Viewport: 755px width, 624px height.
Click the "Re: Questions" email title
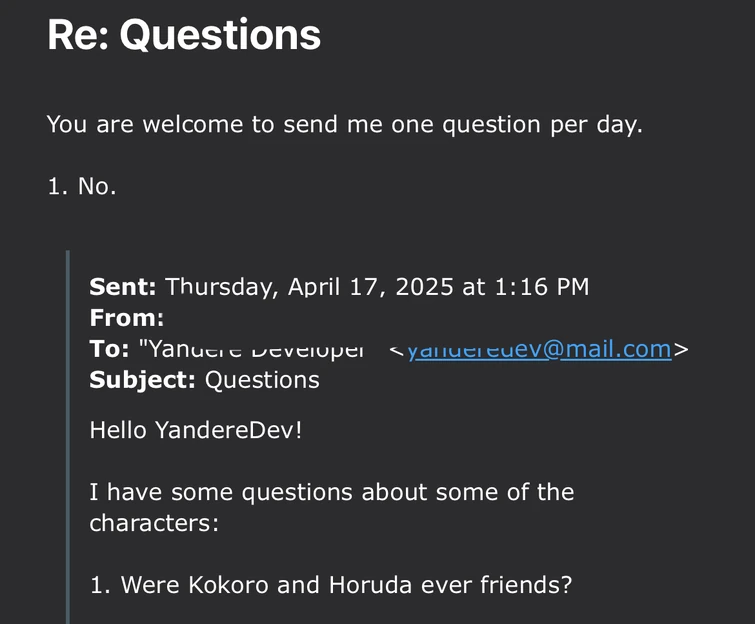point(184,35)
